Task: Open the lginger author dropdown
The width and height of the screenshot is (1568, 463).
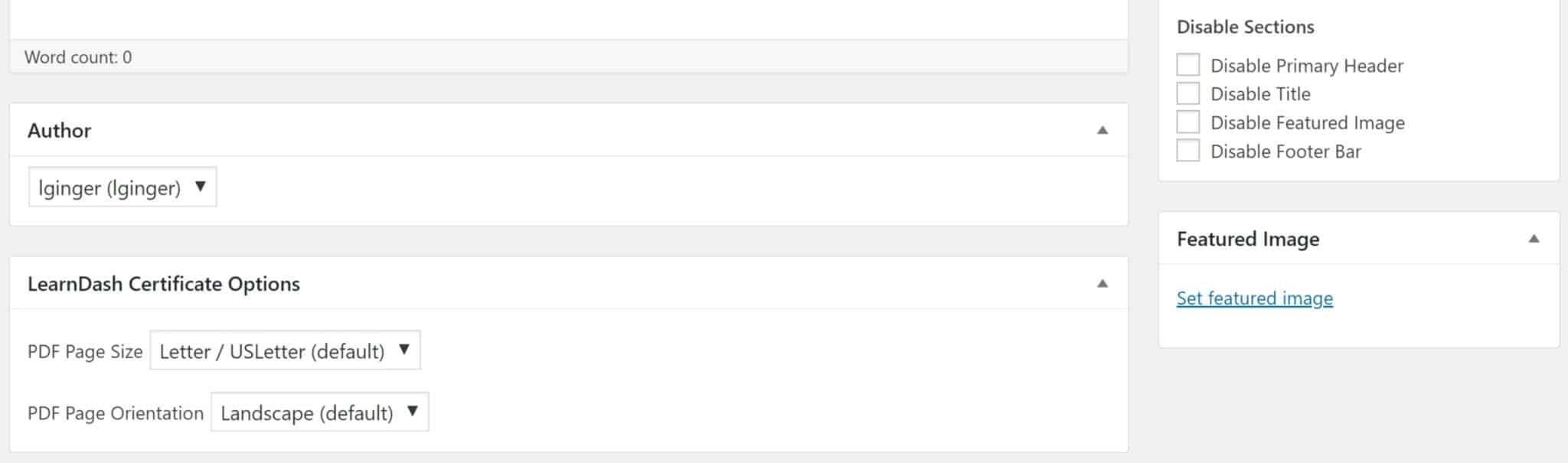Action: click(122, 187)
